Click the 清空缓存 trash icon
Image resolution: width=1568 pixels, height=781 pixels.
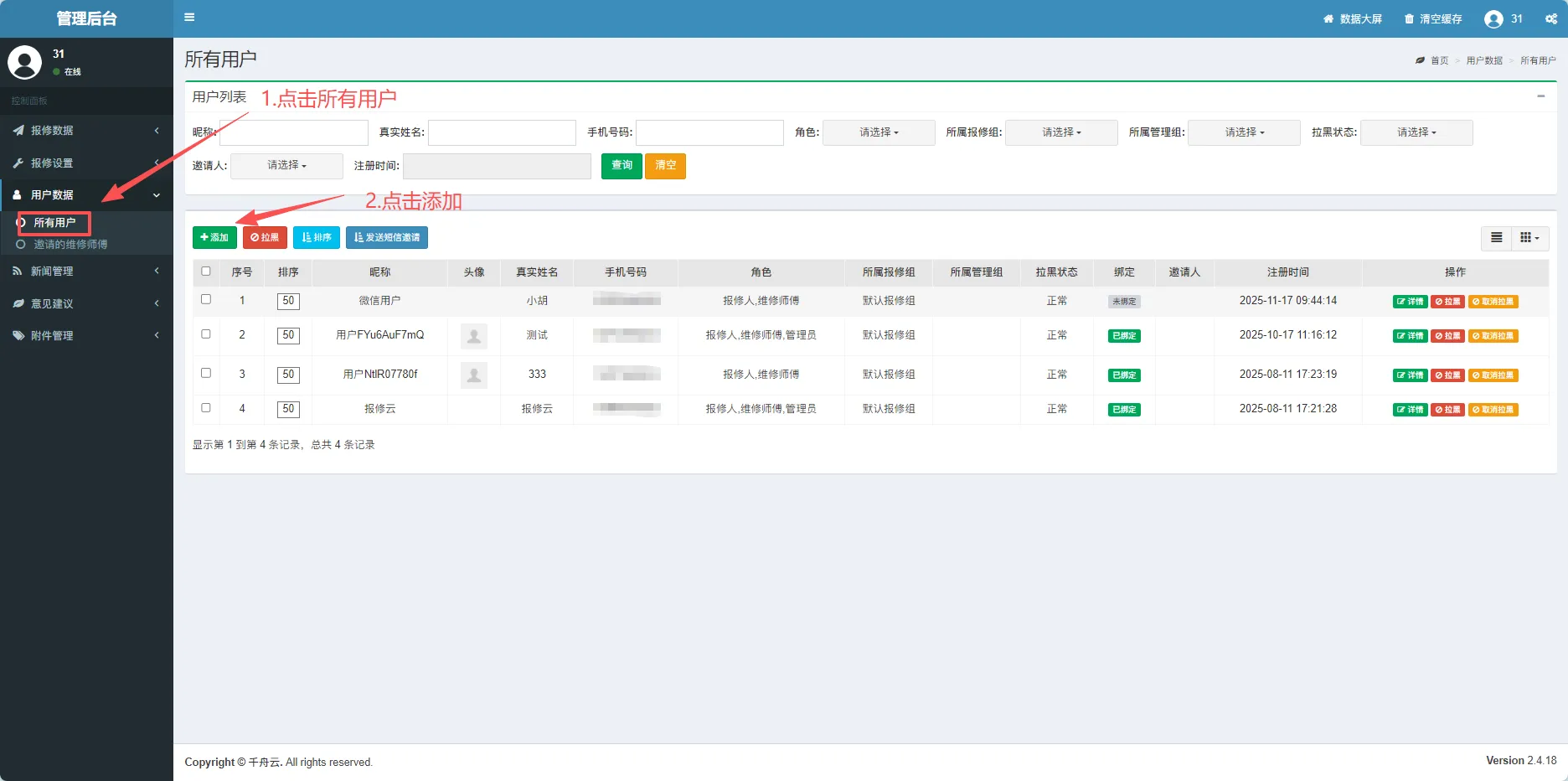(x=1410, y=18)
